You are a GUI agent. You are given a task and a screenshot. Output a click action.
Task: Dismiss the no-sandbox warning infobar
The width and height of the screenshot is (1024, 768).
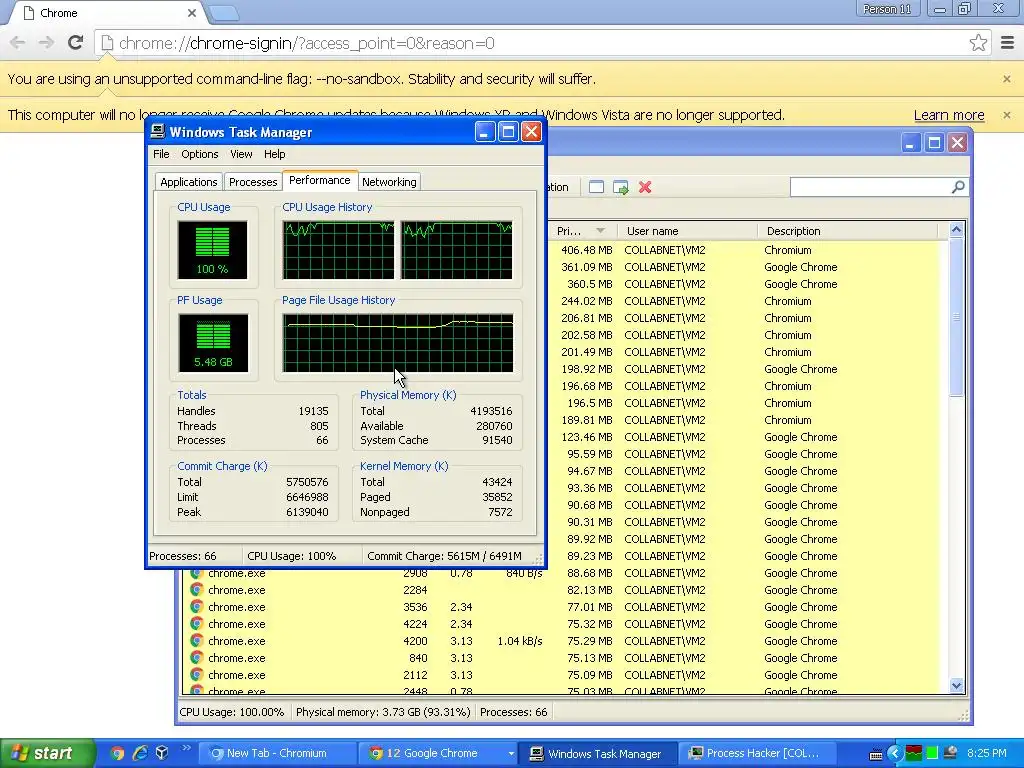coord(1007,79)
